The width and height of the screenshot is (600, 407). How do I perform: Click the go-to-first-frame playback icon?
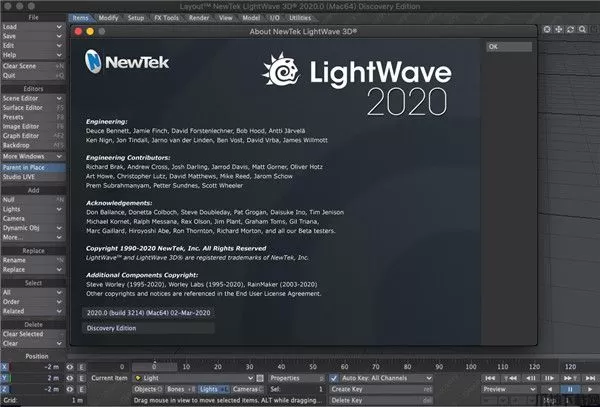490,378
